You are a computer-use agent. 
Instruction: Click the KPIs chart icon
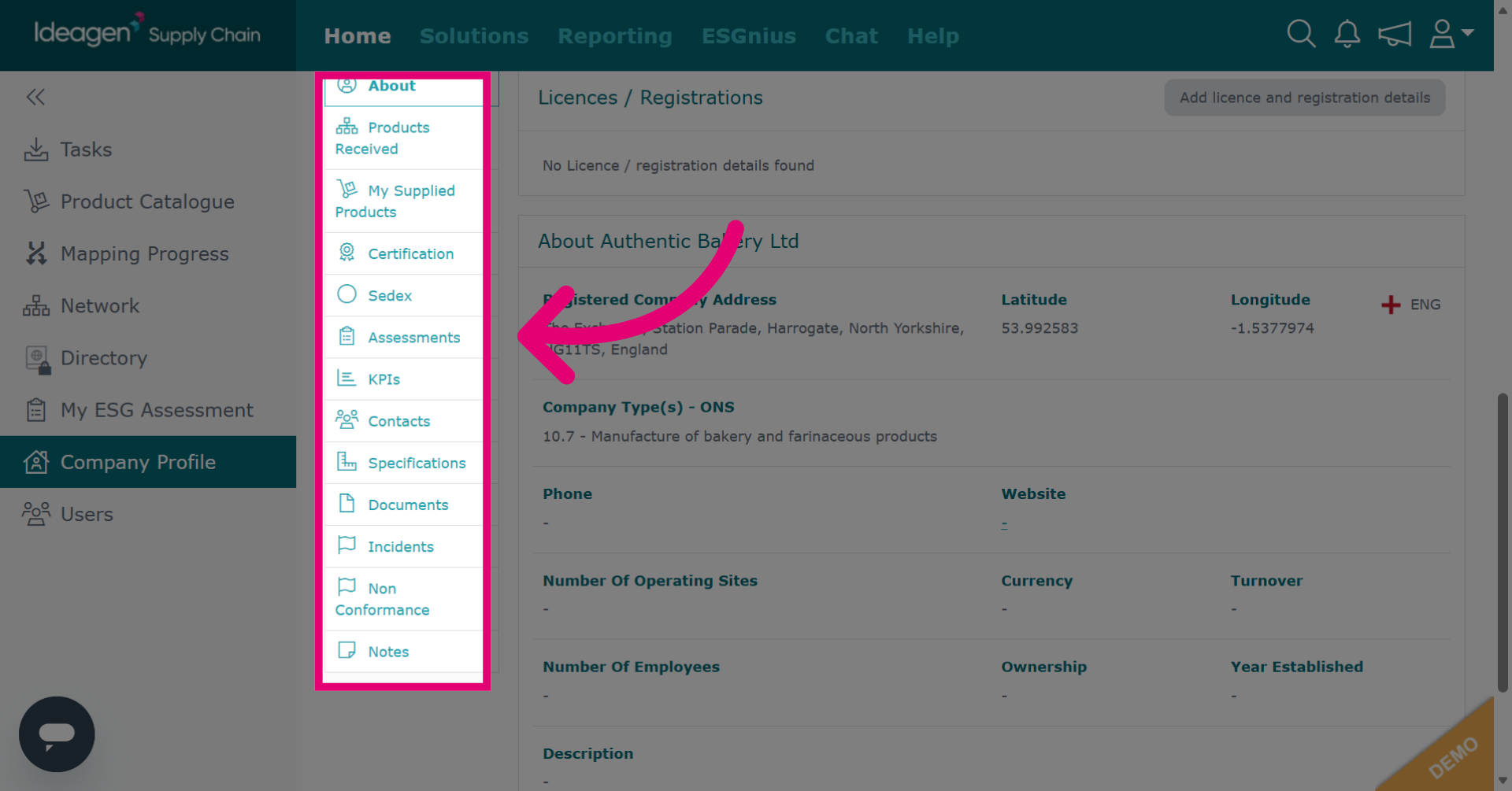pos(346,378)
